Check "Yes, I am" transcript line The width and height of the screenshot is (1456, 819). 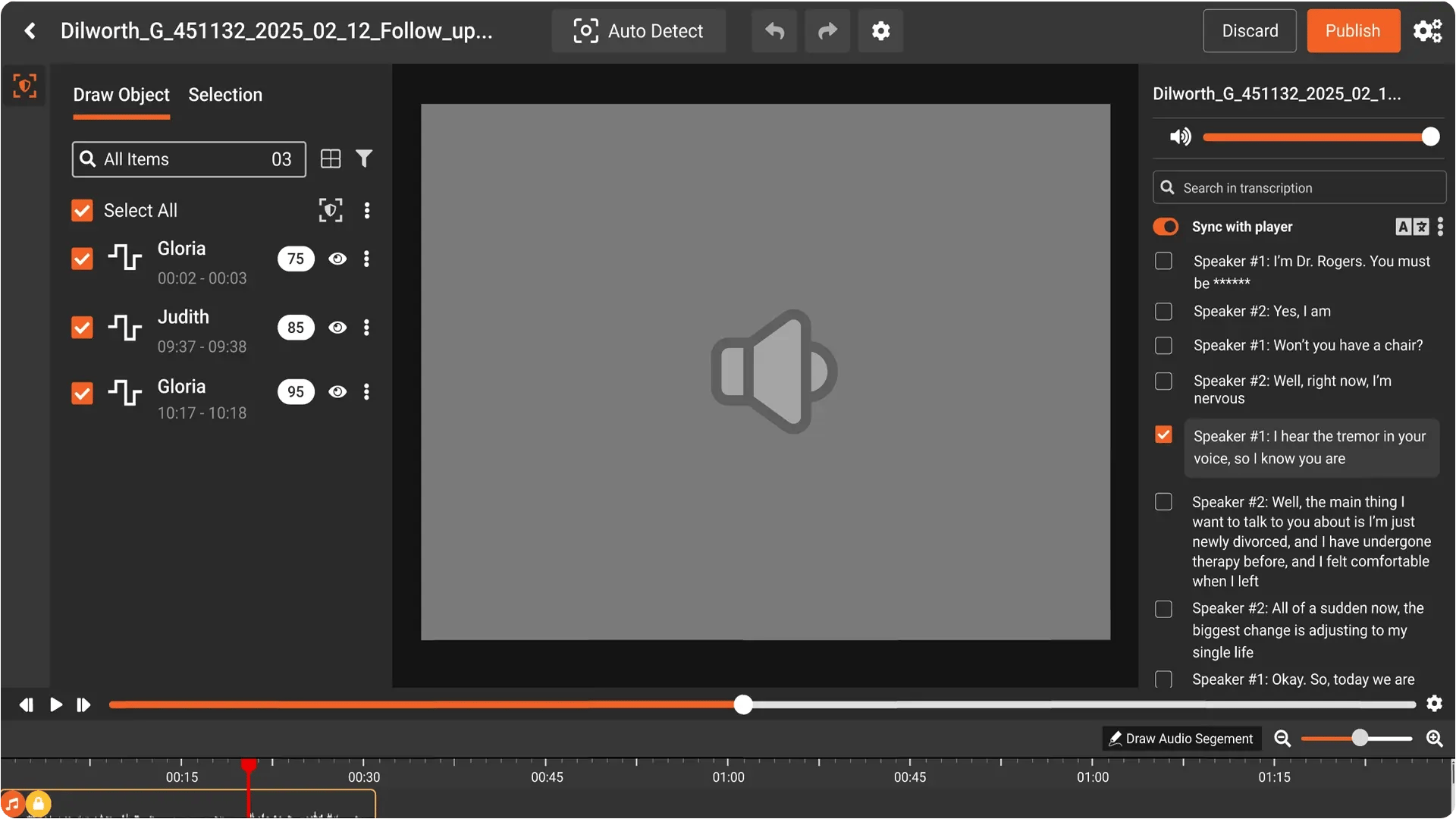pos(1163,312)
